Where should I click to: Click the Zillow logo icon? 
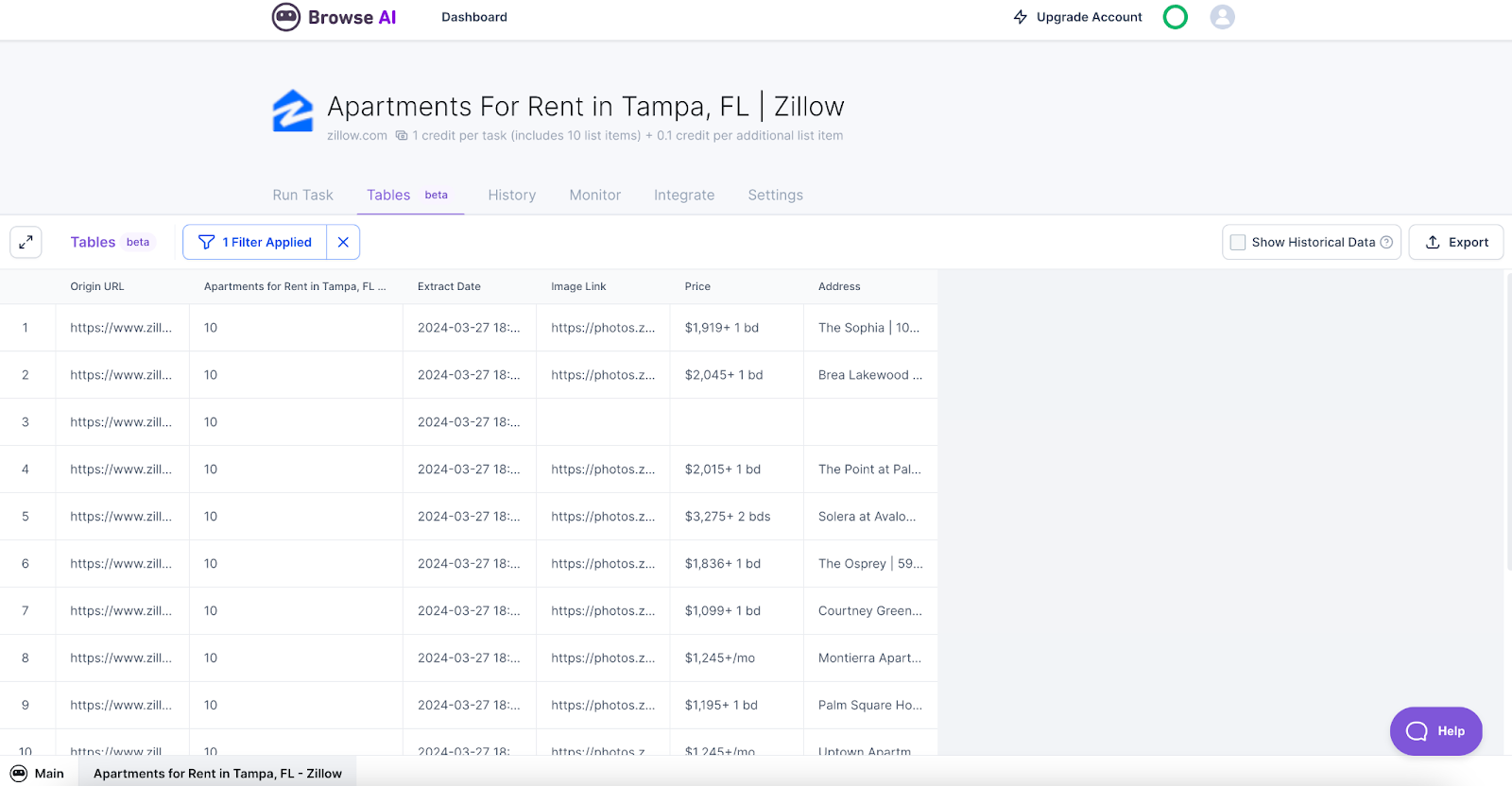click(293, 111)
